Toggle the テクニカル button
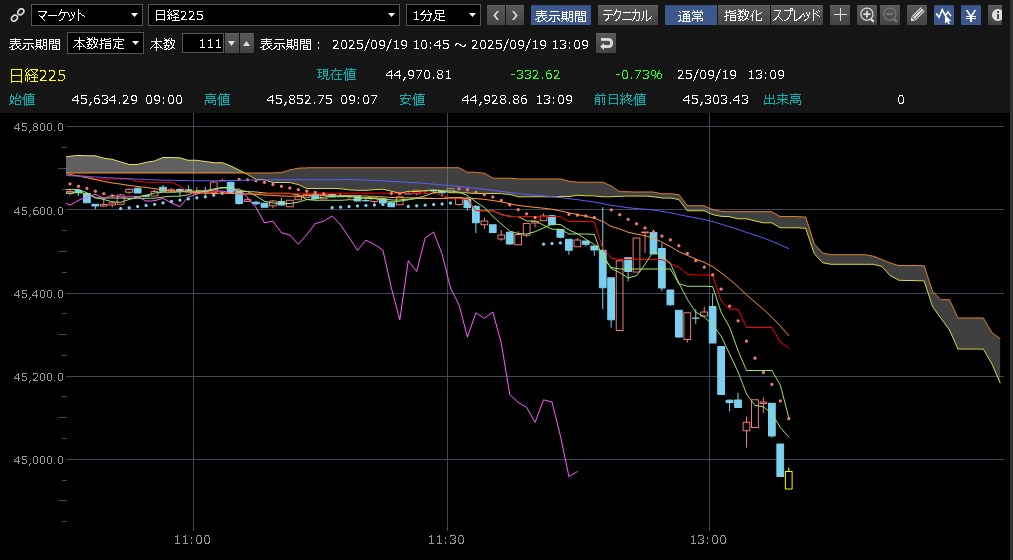The width and height of the screenshot is (1013, 560). [x=627, y=16]
